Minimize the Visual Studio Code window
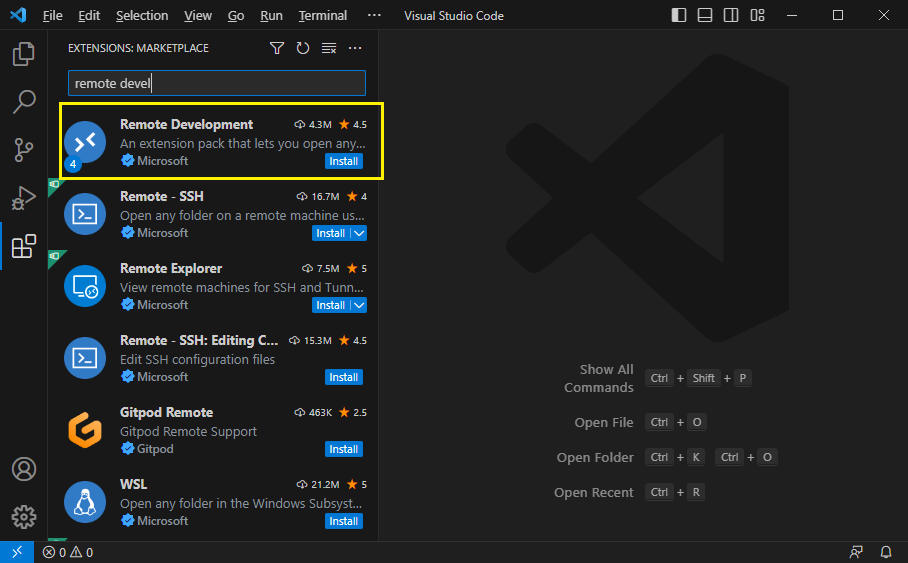The image size is (908, 563). 792,15
